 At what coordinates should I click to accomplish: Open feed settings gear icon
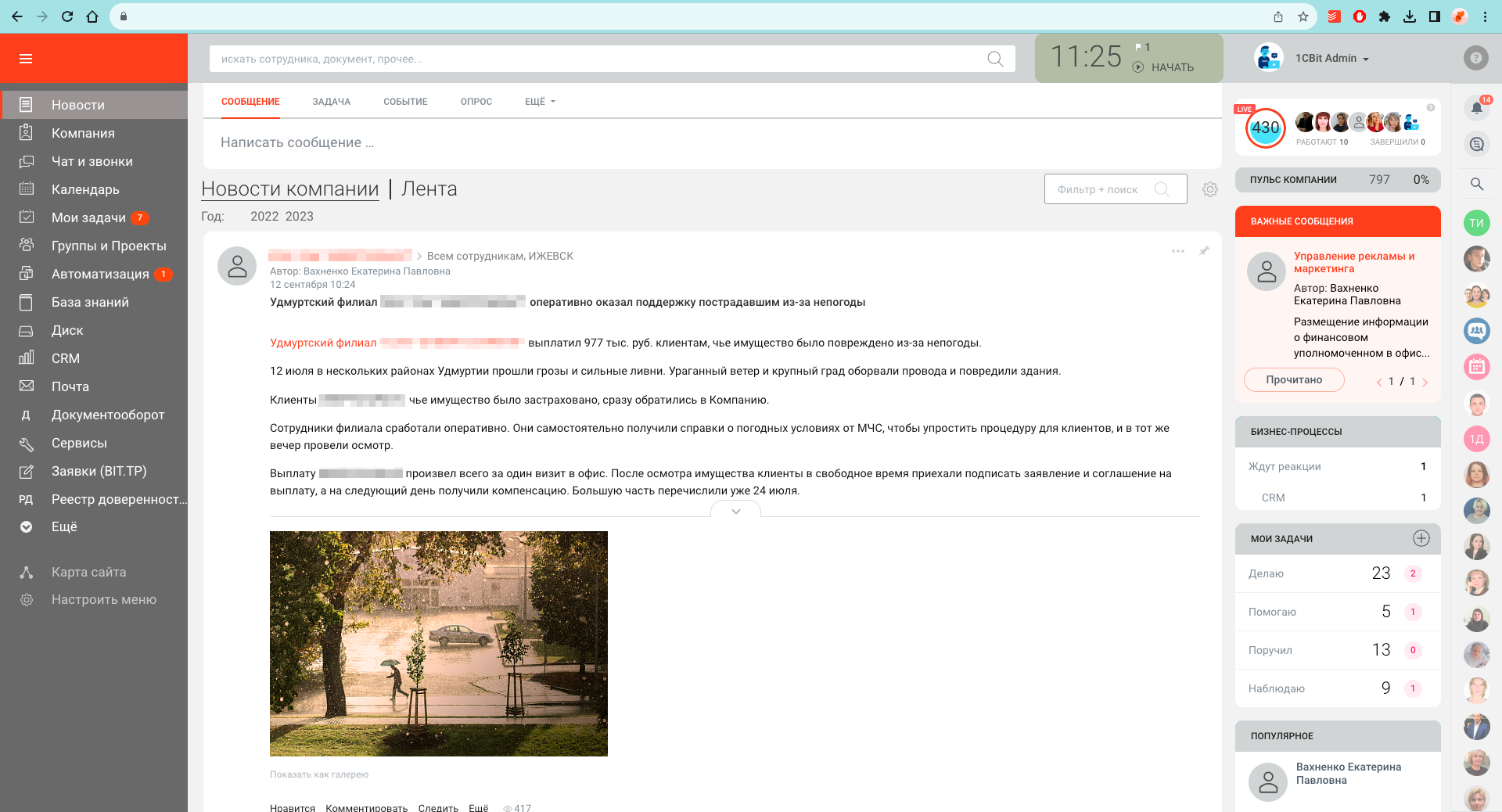click(1210, 189)
